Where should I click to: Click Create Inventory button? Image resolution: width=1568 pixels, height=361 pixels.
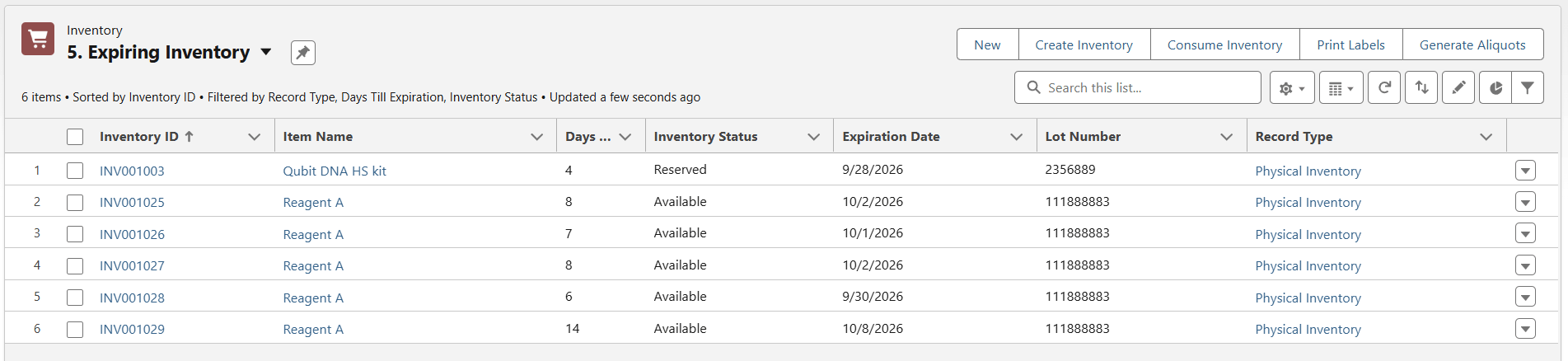[1084, 45]
